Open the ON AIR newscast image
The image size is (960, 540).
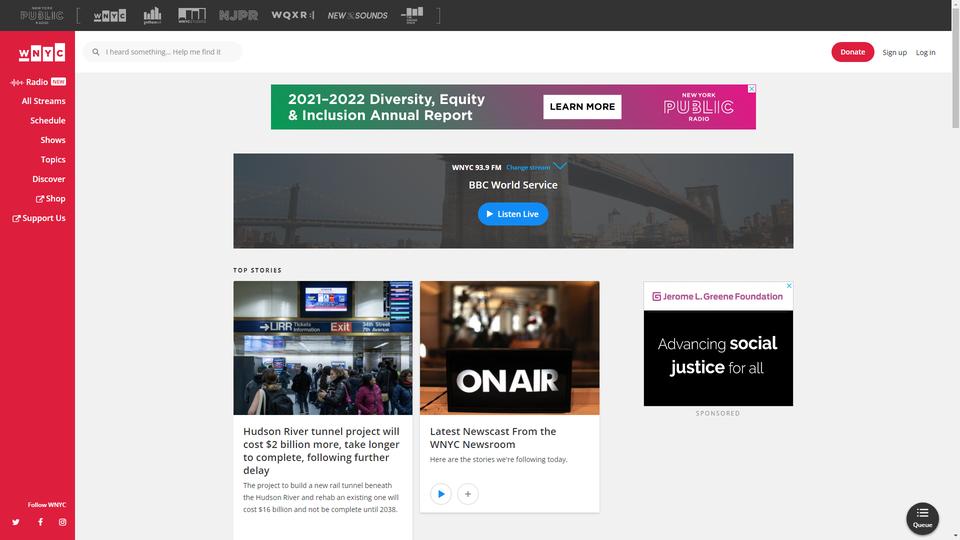(x=509, y=348)
